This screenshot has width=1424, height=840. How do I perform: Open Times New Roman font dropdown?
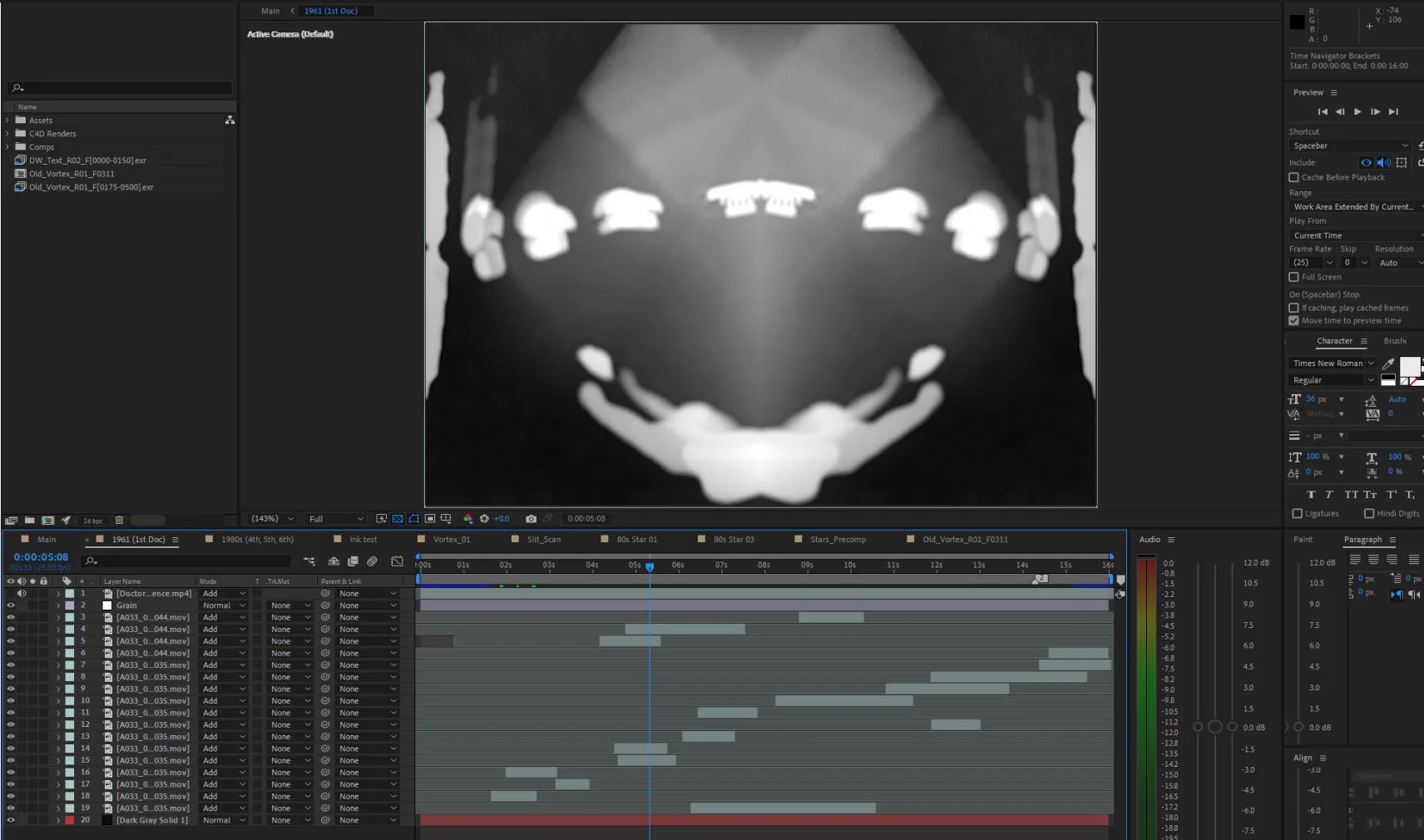1333,363
